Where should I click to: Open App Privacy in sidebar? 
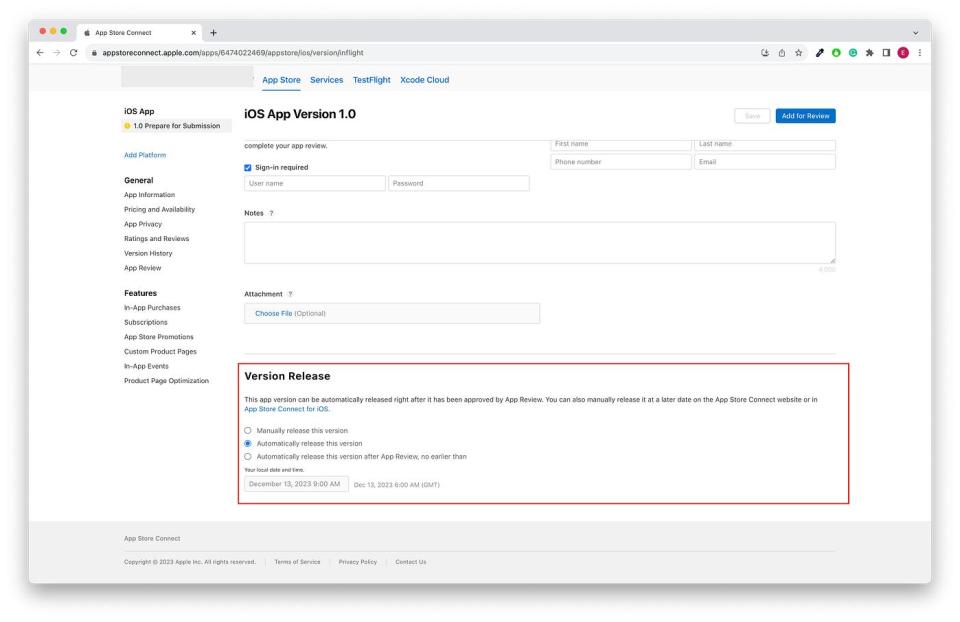pyautogui.click(x=143, y=224)
